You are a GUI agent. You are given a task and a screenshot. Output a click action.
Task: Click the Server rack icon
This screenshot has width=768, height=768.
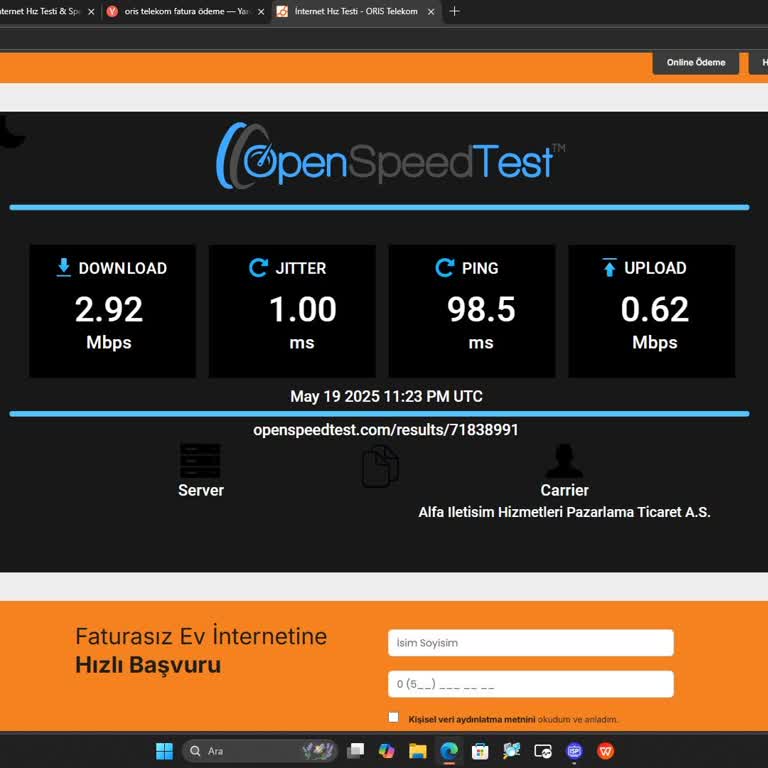tap(200, 460)
